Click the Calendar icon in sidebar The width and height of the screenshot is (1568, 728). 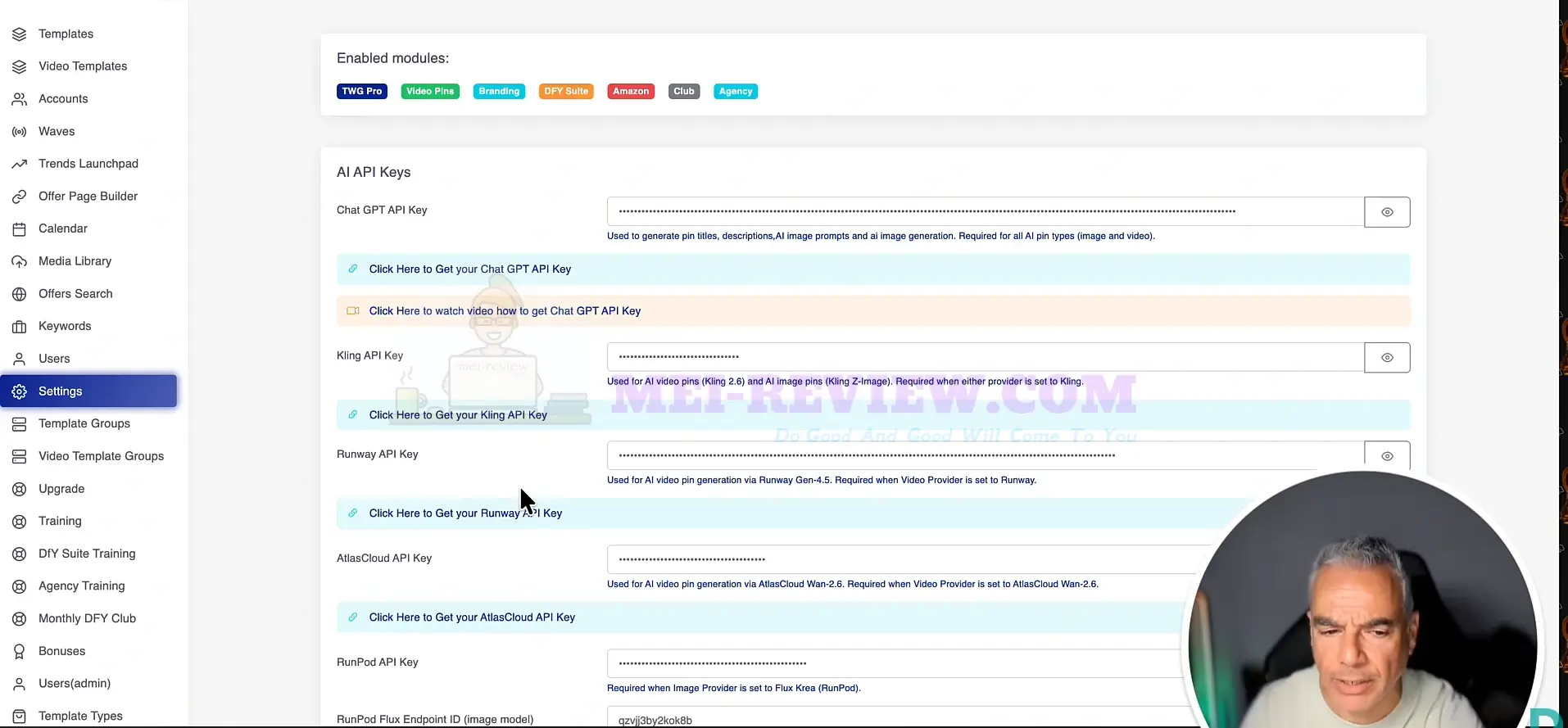[x=20, y=229]
